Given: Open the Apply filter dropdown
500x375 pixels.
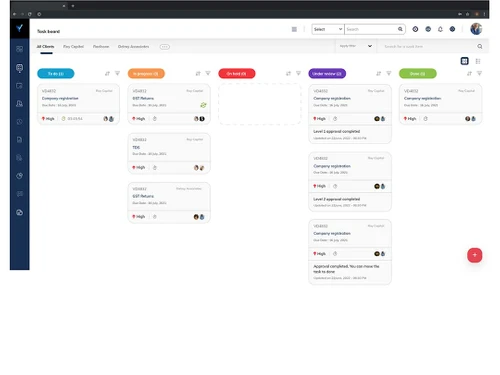Looking at the screenshot, I should coord(355,46).
